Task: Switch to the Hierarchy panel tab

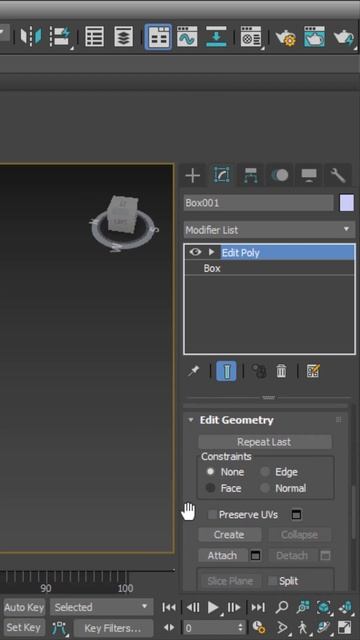Action: (251, 176)
